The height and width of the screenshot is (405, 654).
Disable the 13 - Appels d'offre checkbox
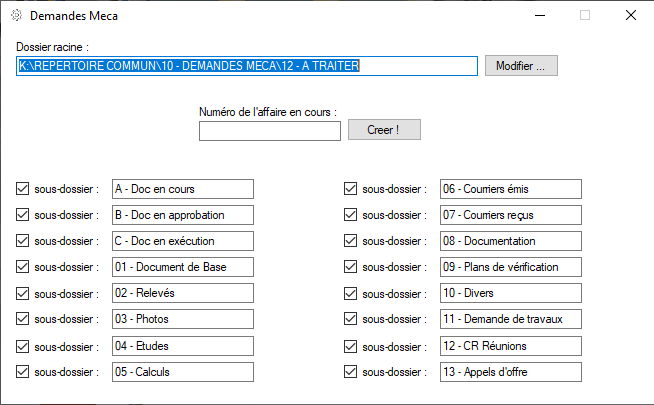(x=350, y=372)
